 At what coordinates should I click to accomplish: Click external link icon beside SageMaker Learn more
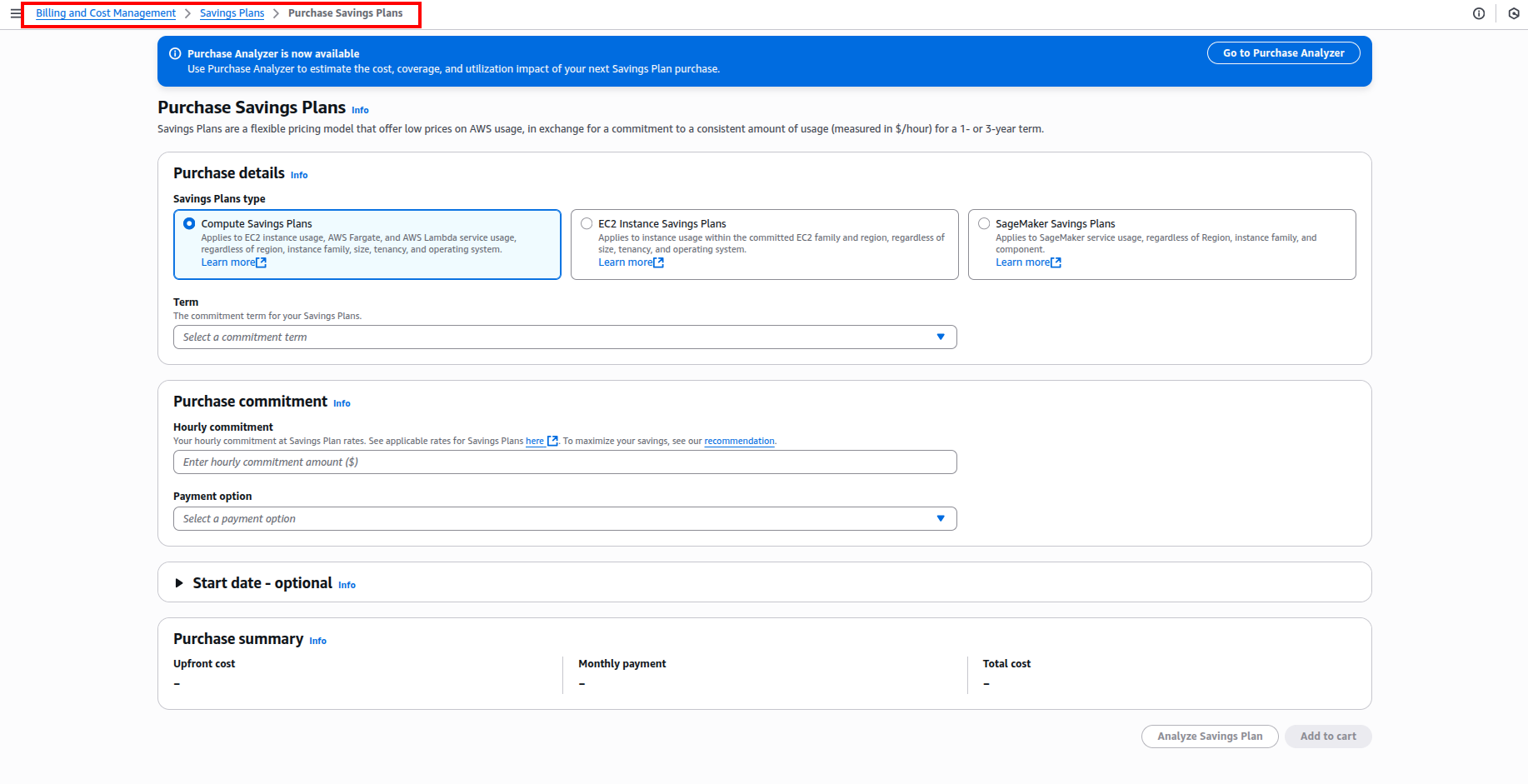(x=1056, y=262)
